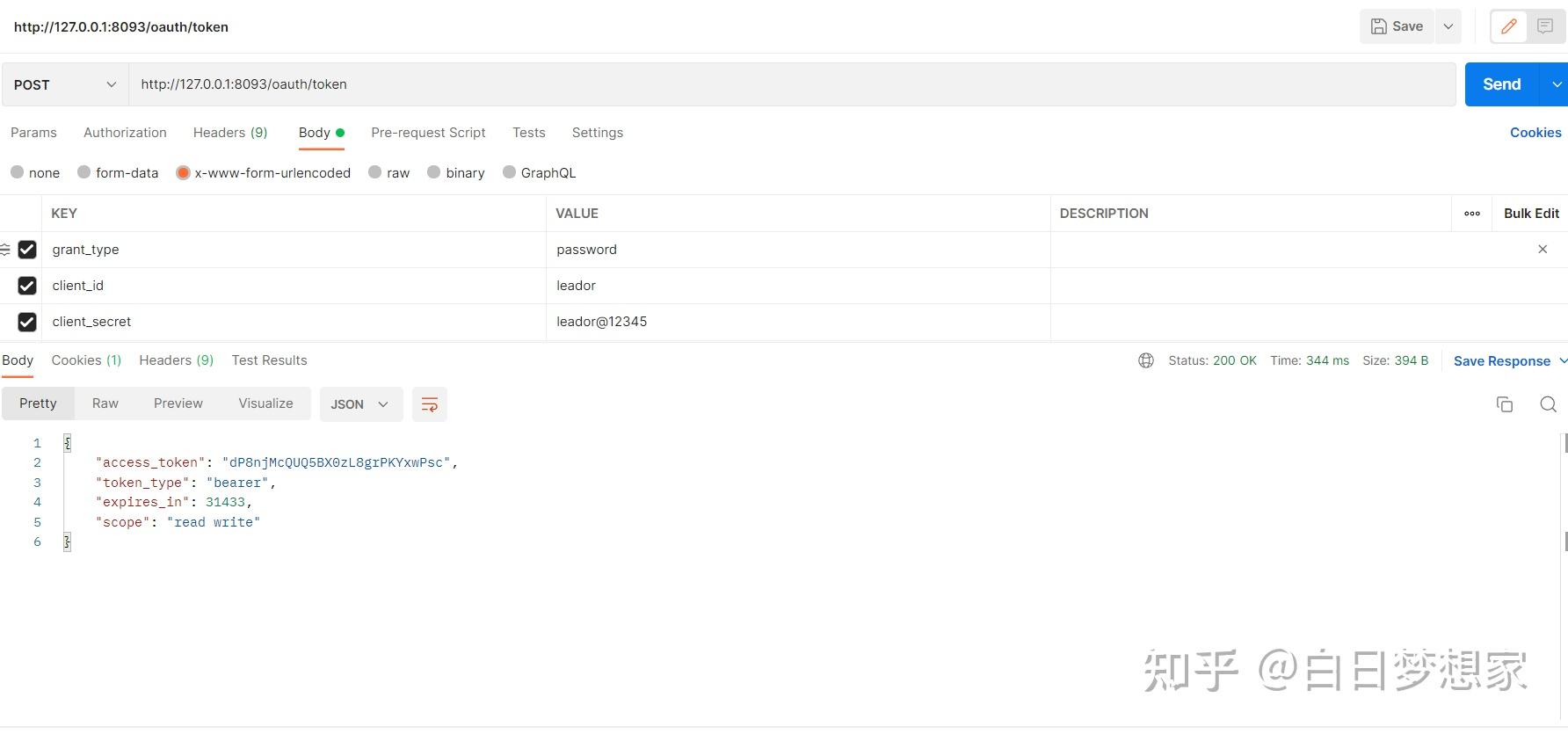
Task: Click the grant_type key cell
Action: (294, 250)
